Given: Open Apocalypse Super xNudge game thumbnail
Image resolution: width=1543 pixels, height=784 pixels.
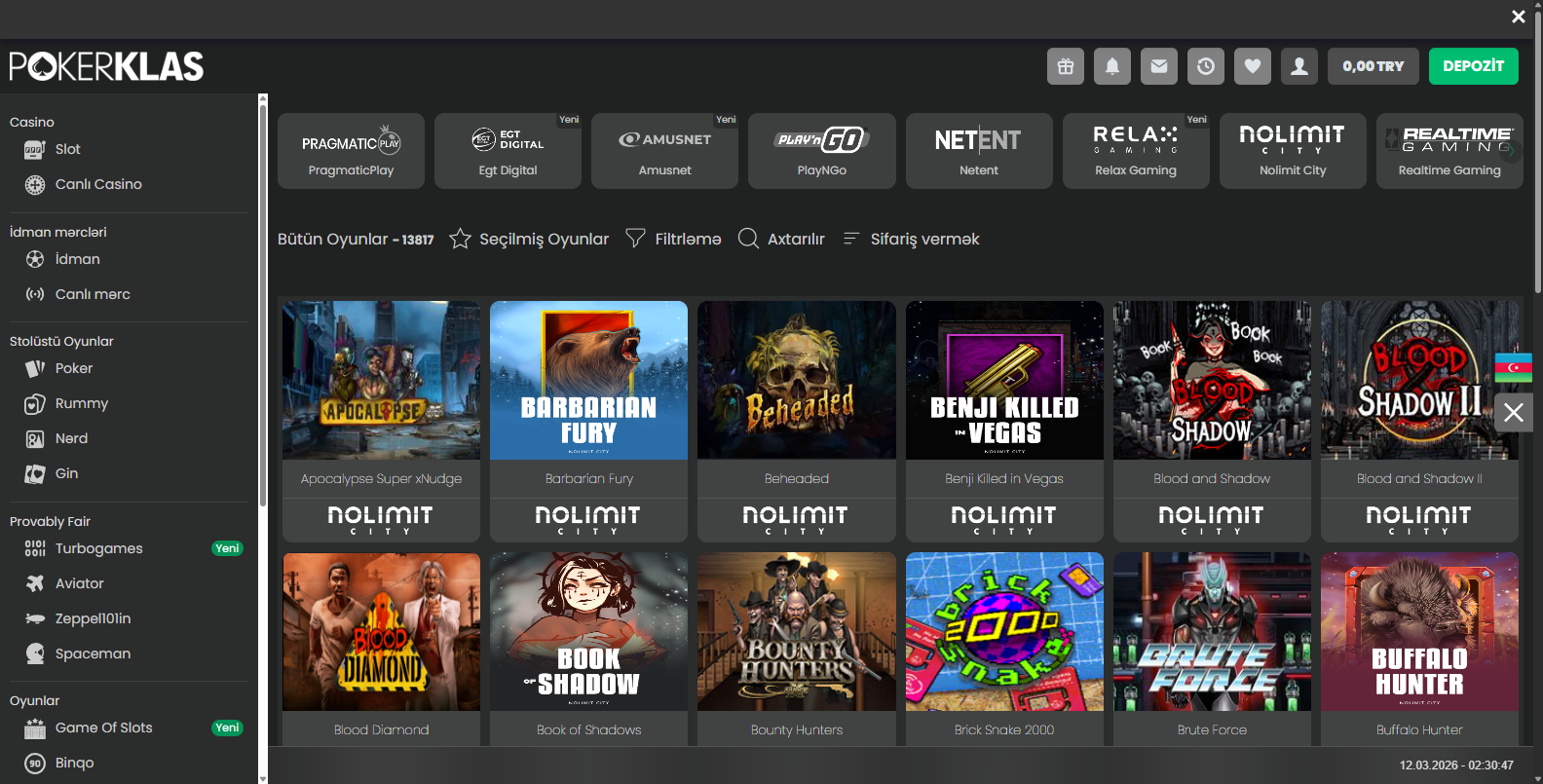Looking at the screenshot, I should [381, 380].
